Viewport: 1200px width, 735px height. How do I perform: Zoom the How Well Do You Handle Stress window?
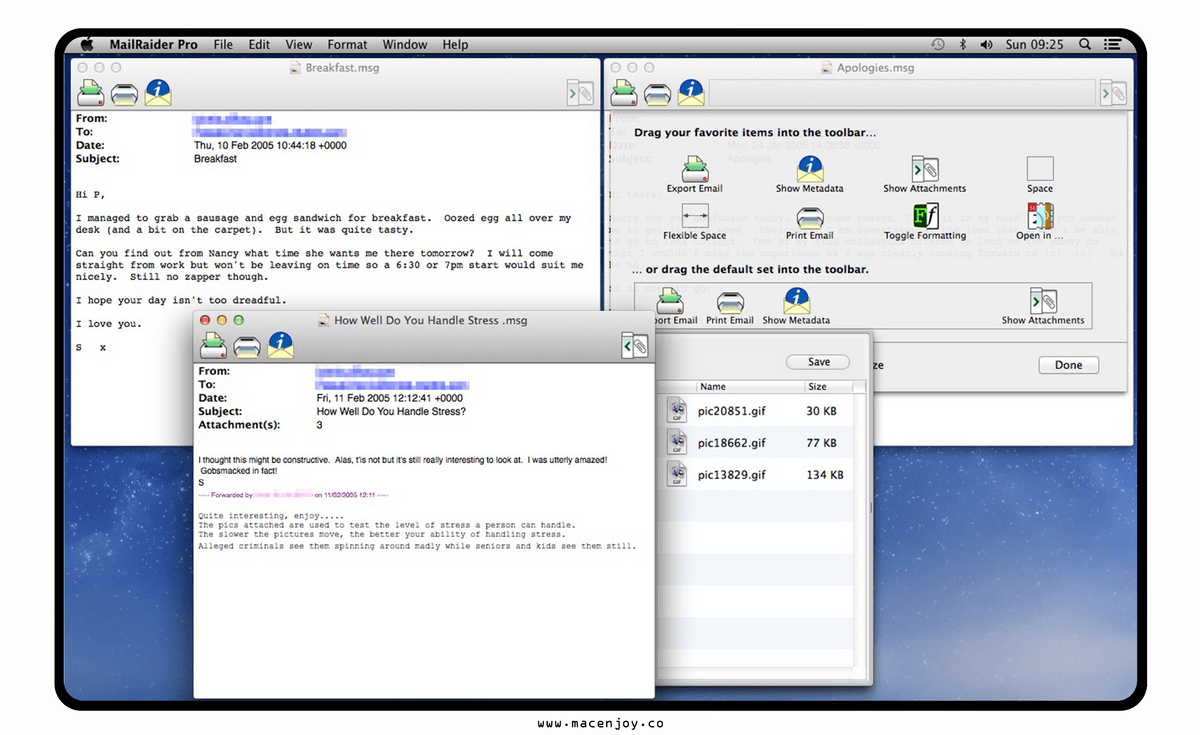(239, 320)
